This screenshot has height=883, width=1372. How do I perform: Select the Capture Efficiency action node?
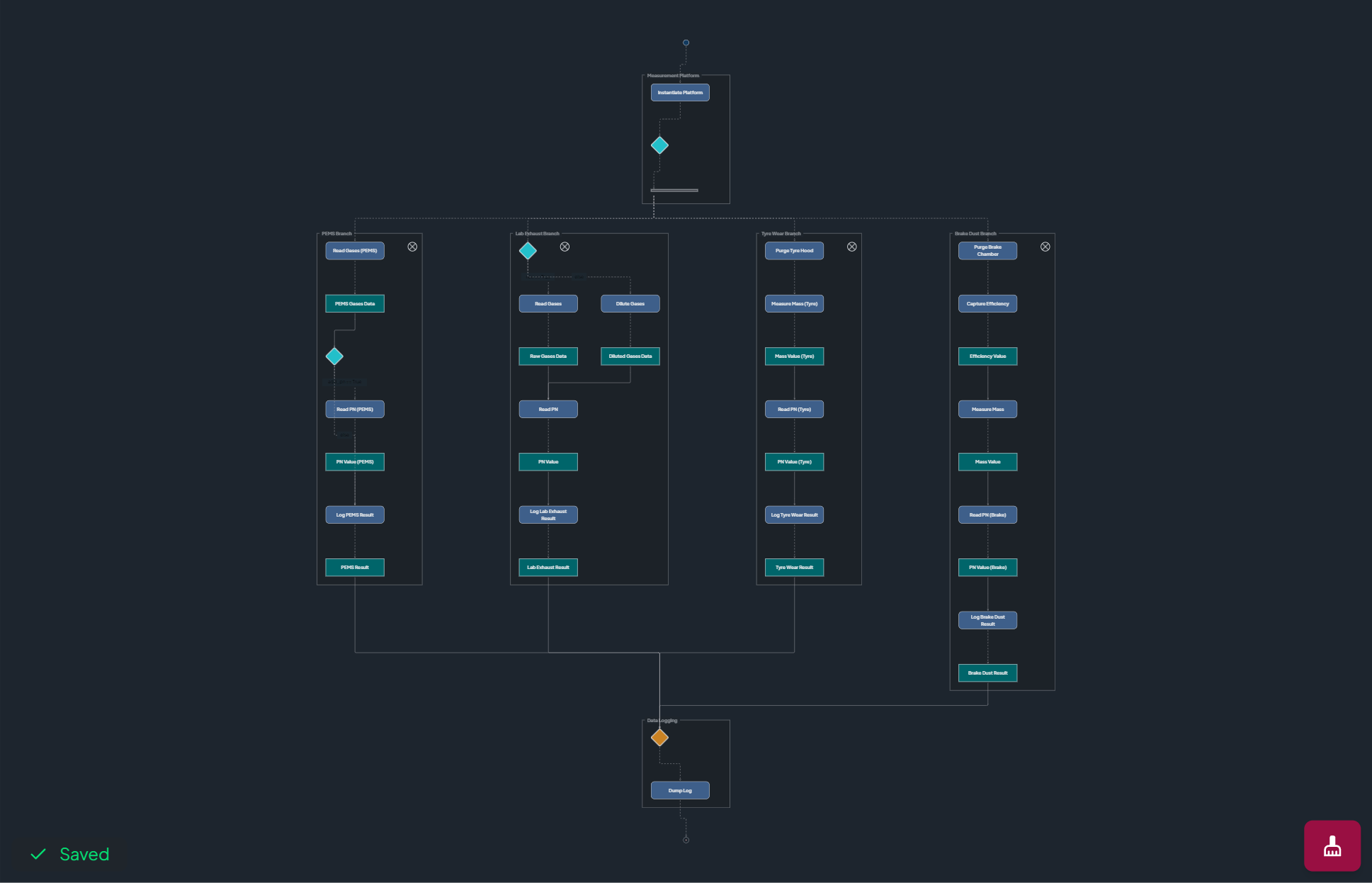click(x=987, y=303)
